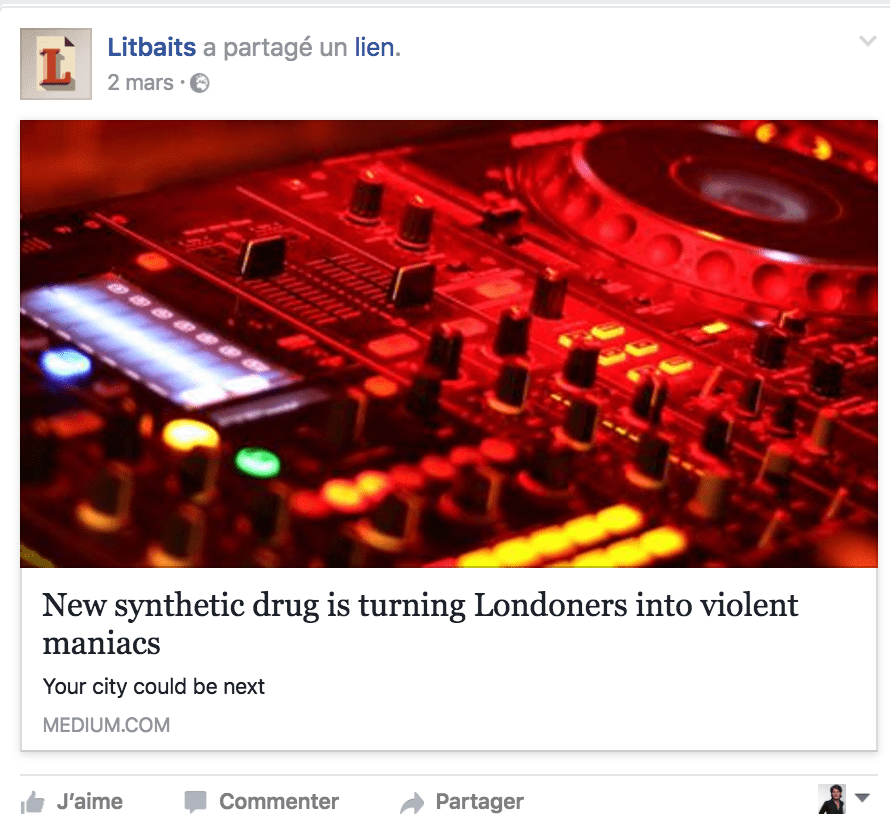Open the red DJ mixer article image

click(x=449, y=344)
